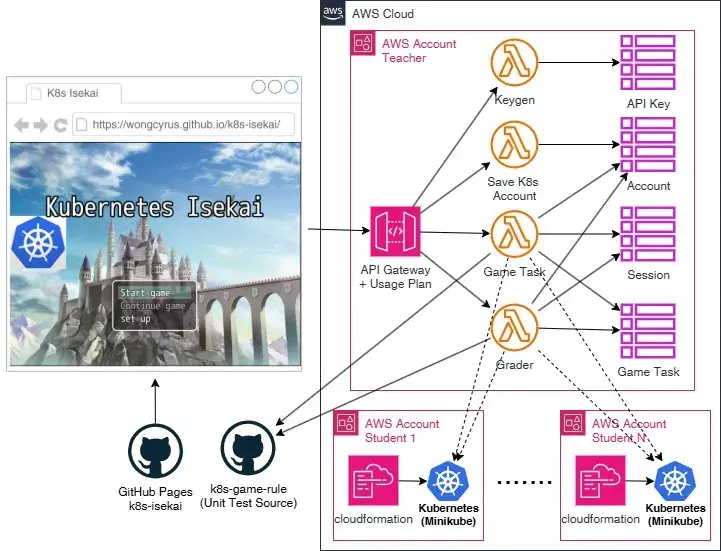Screen dimensions: 721x551
Task: Select the Session table icon
Action: (648, 234)
